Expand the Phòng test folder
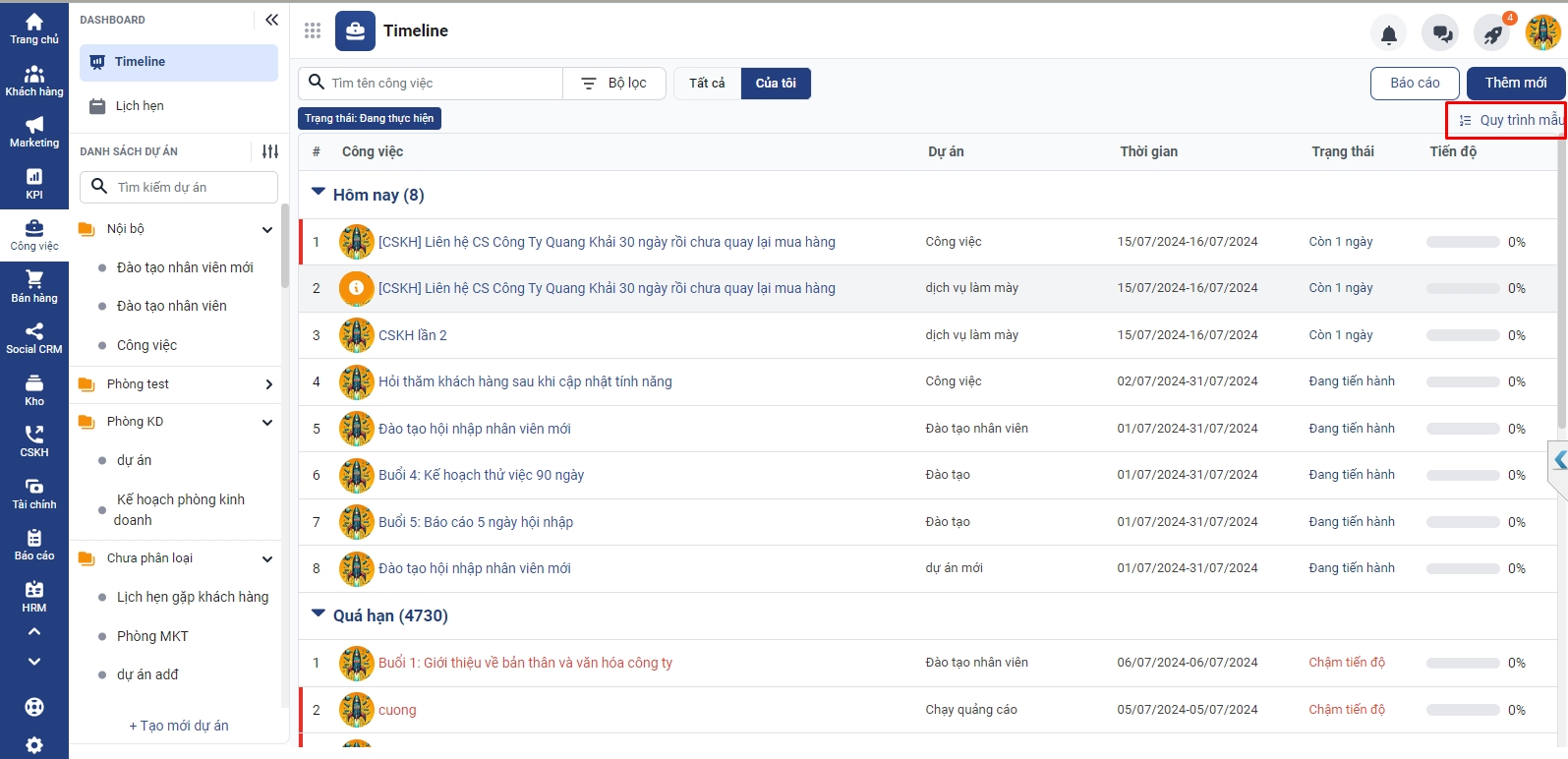 point(268,384)
